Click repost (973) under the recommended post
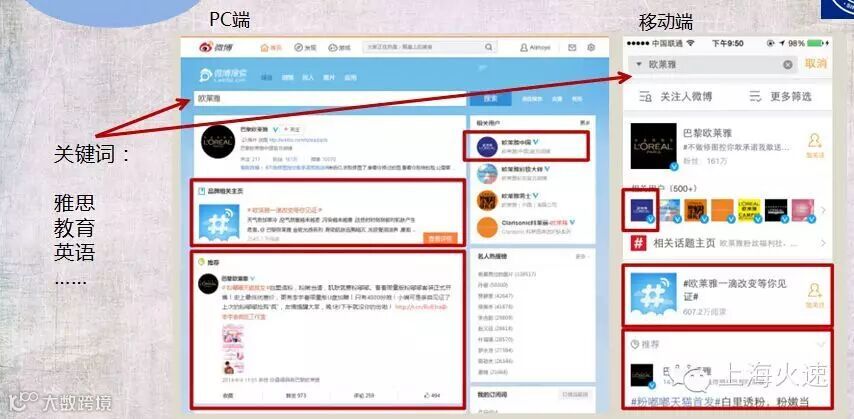Screen dimensions: 854x419 pos(296,395)
